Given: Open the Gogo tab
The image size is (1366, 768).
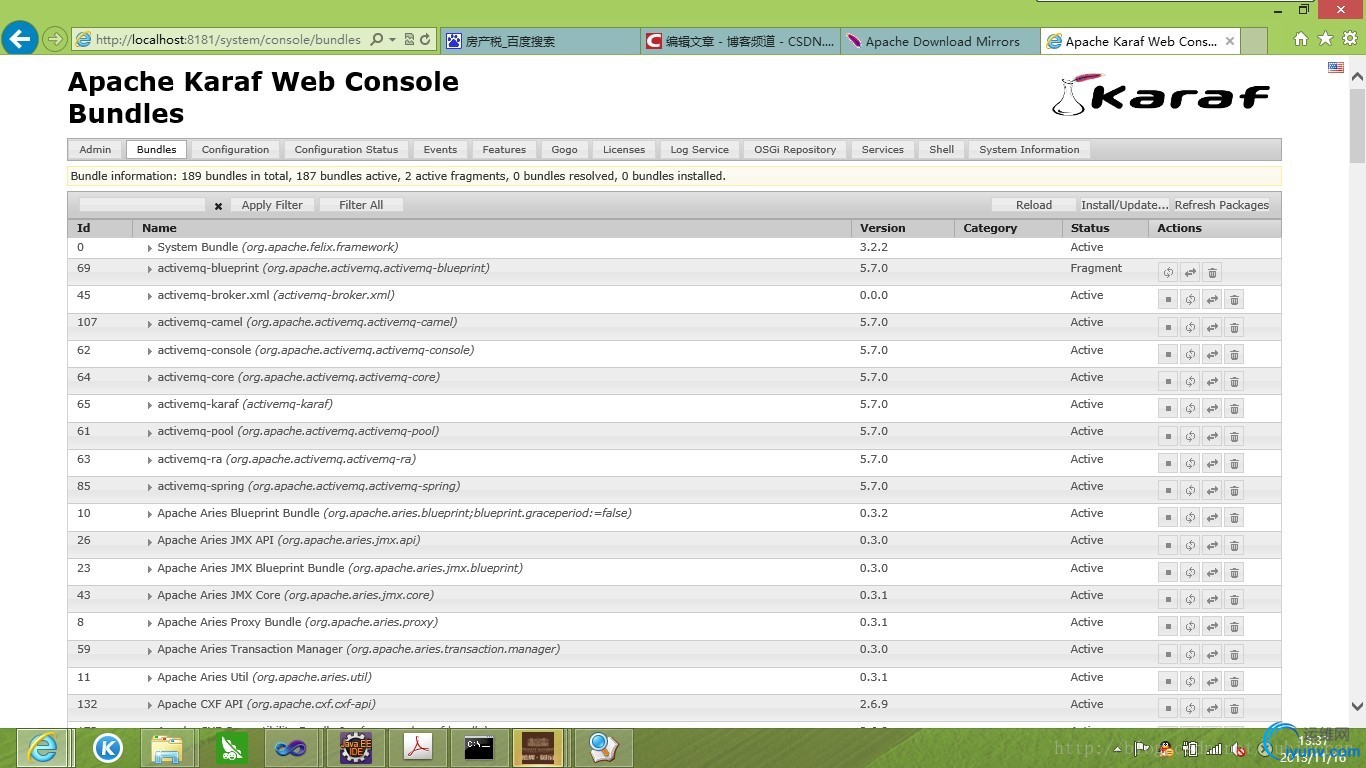Looking at the screenshot, I should click(x=564, y=150).
